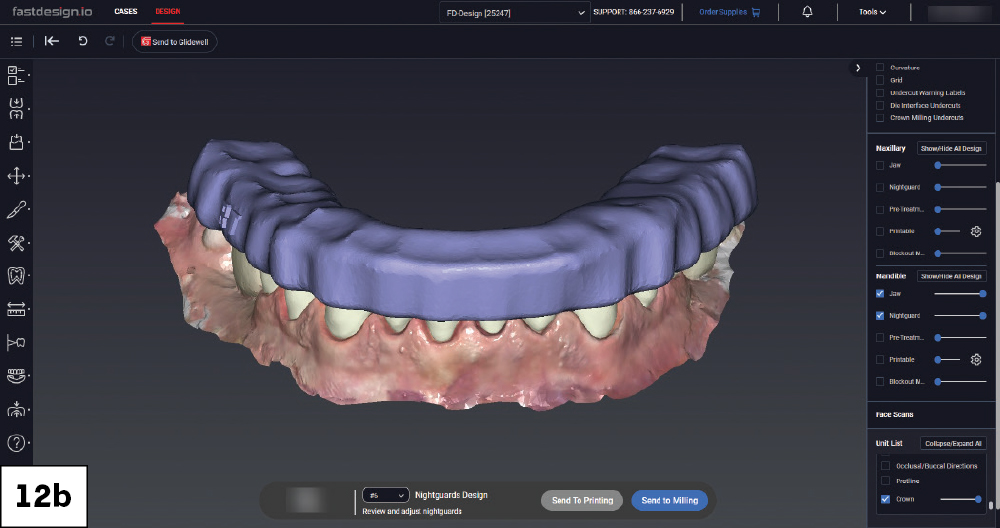Adjust Crown opacity slider in Unit List
Screen dimensions: 1000x528
pos(960,499)
